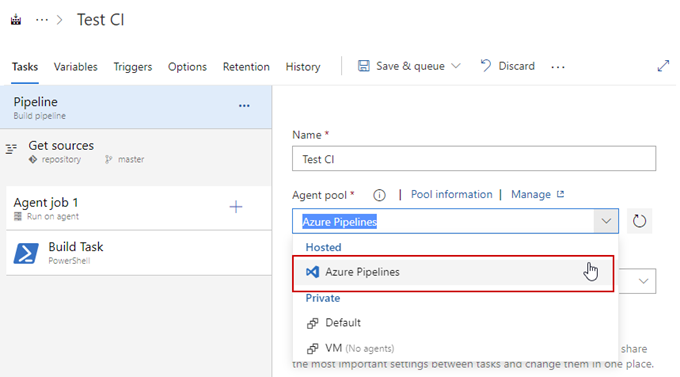Click the Discard button
This screenshot has width=680, height=377.
507,66
